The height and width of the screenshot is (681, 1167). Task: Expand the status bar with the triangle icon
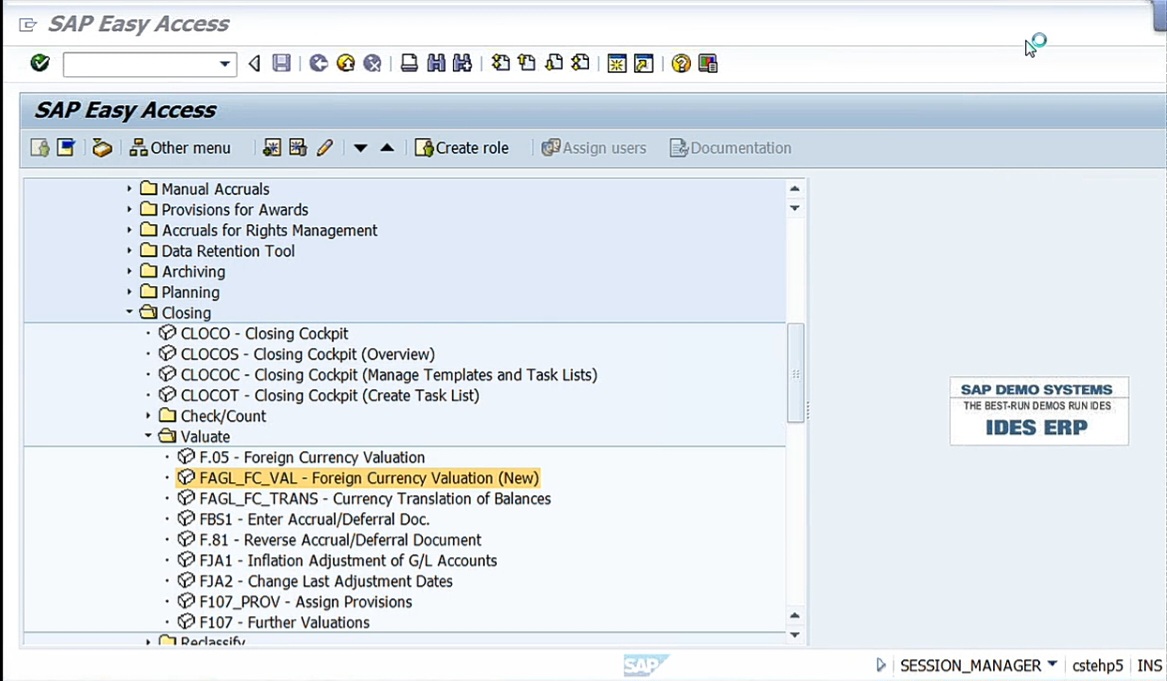(881, 665)
